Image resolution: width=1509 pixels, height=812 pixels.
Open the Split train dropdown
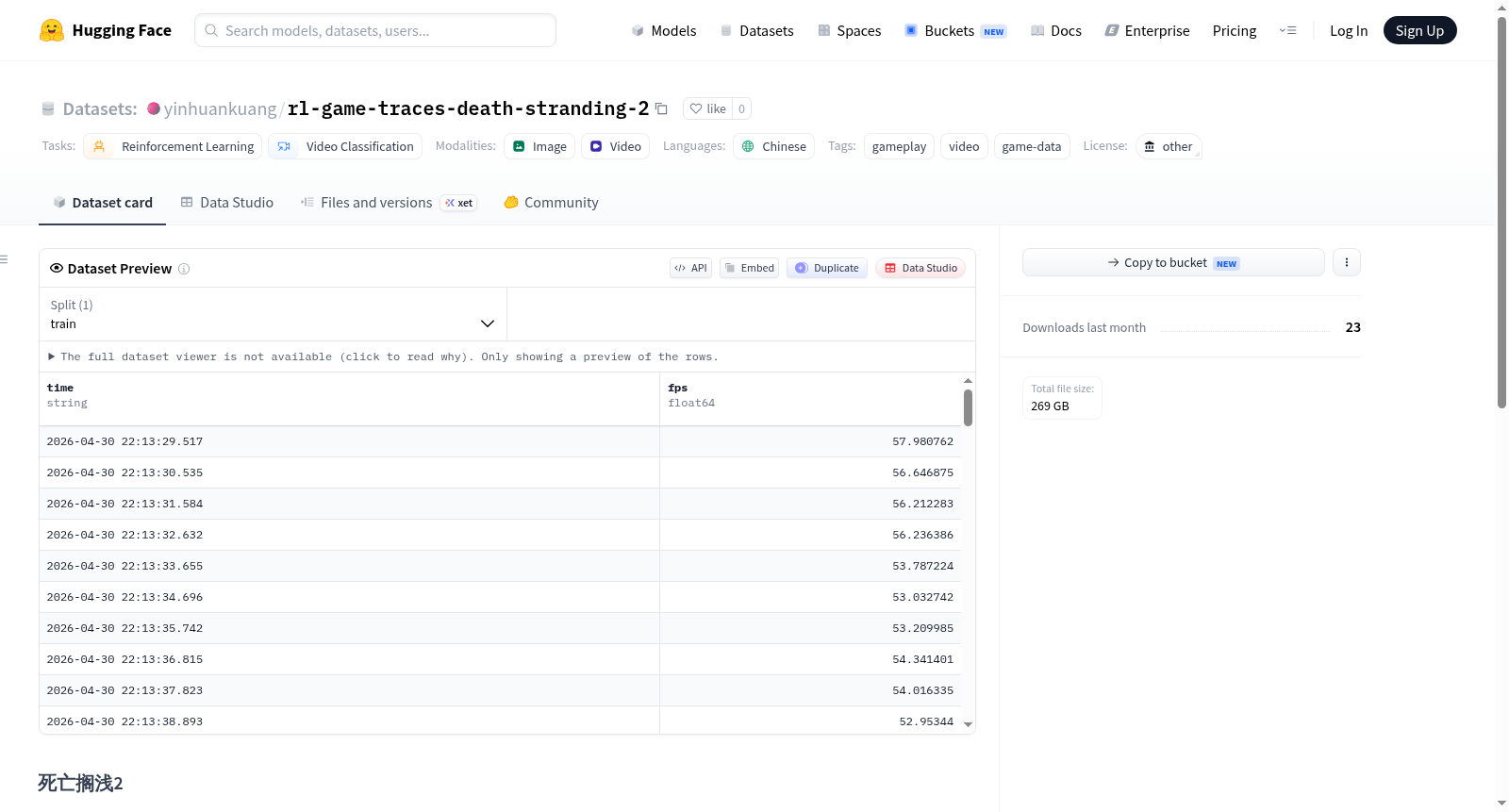click(273, 314)
